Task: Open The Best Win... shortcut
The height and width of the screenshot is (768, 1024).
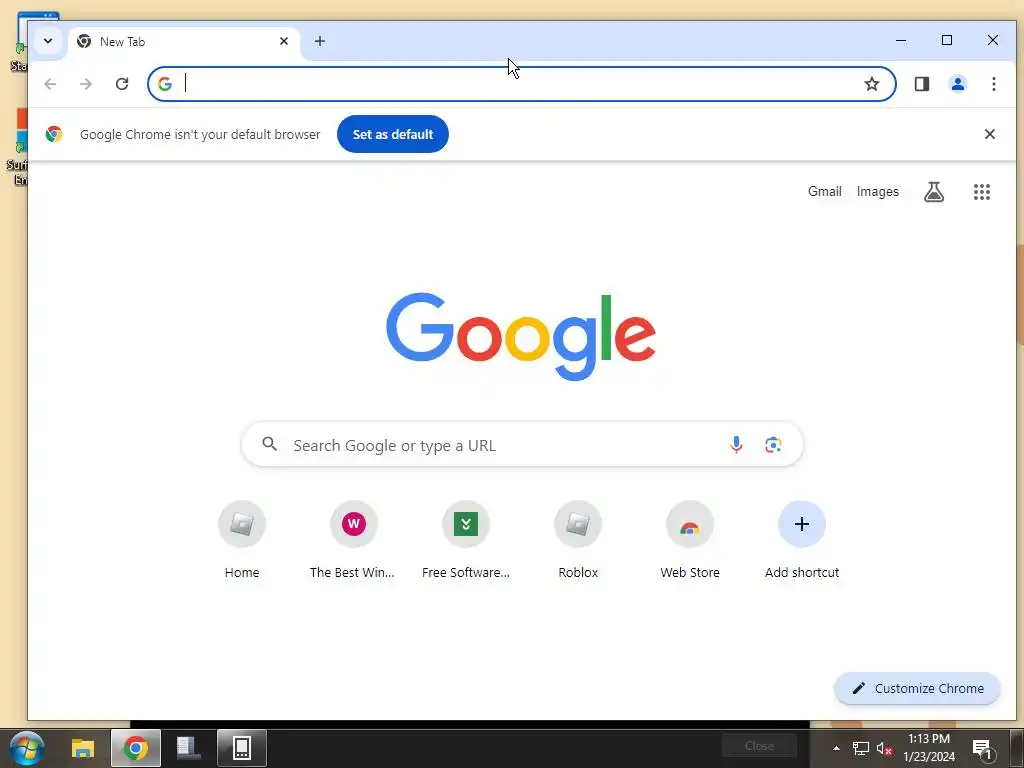Action: (x=353, y=541)
